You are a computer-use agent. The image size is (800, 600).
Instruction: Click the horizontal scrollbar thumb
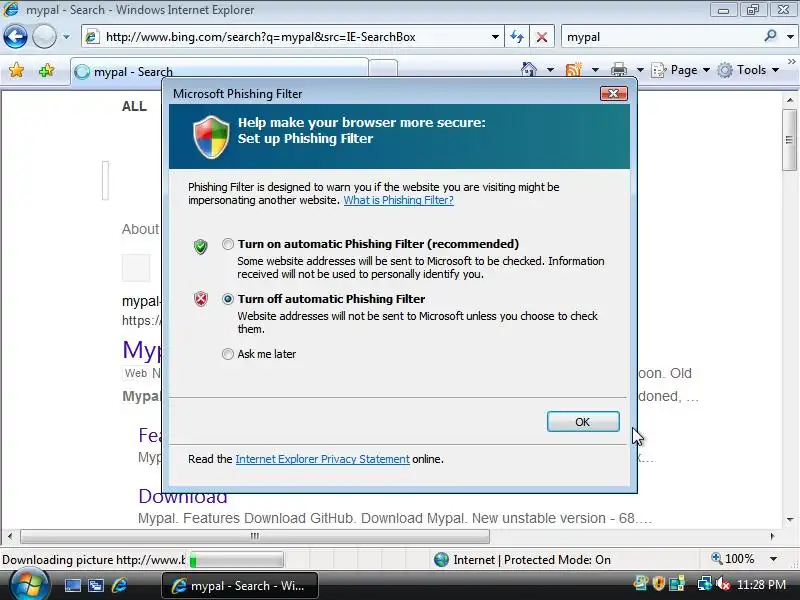point(255,536)
